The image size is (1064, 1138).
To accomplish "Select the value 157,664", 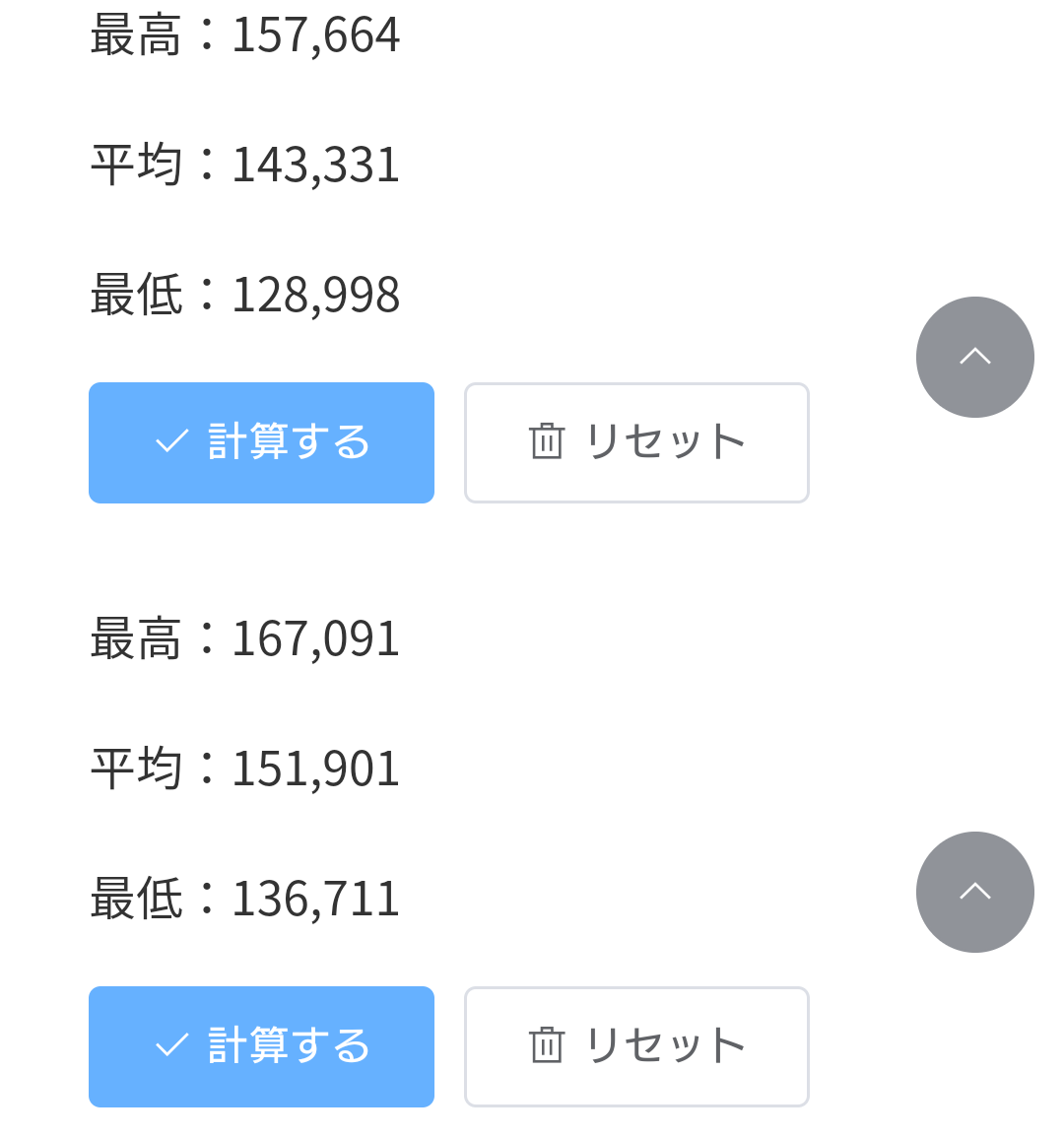I will 315,35.
